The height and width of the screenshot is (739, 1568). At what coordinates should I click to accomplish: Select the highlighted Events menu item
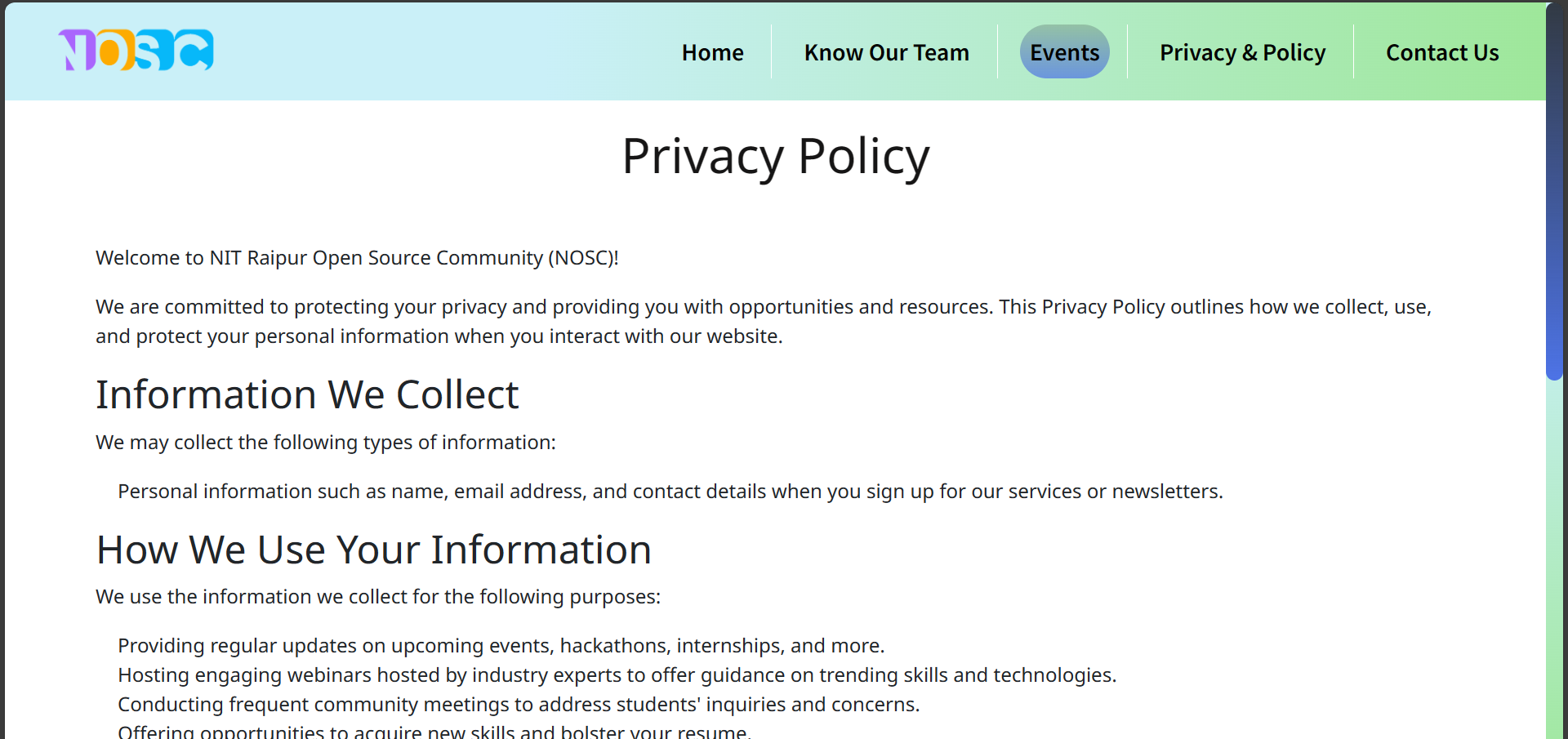pos(1064,51)
